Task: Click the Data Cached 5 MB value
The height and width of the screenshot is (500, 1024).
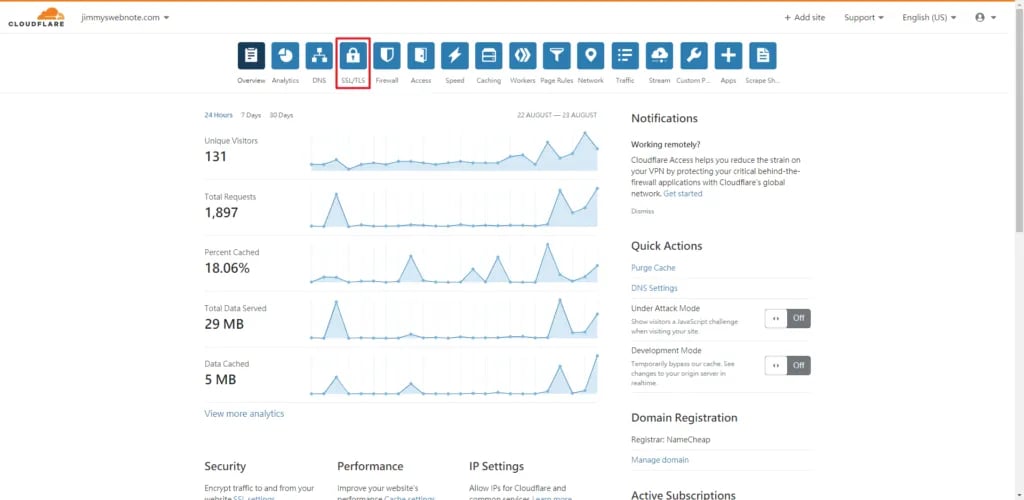Action: click(220, 380)
